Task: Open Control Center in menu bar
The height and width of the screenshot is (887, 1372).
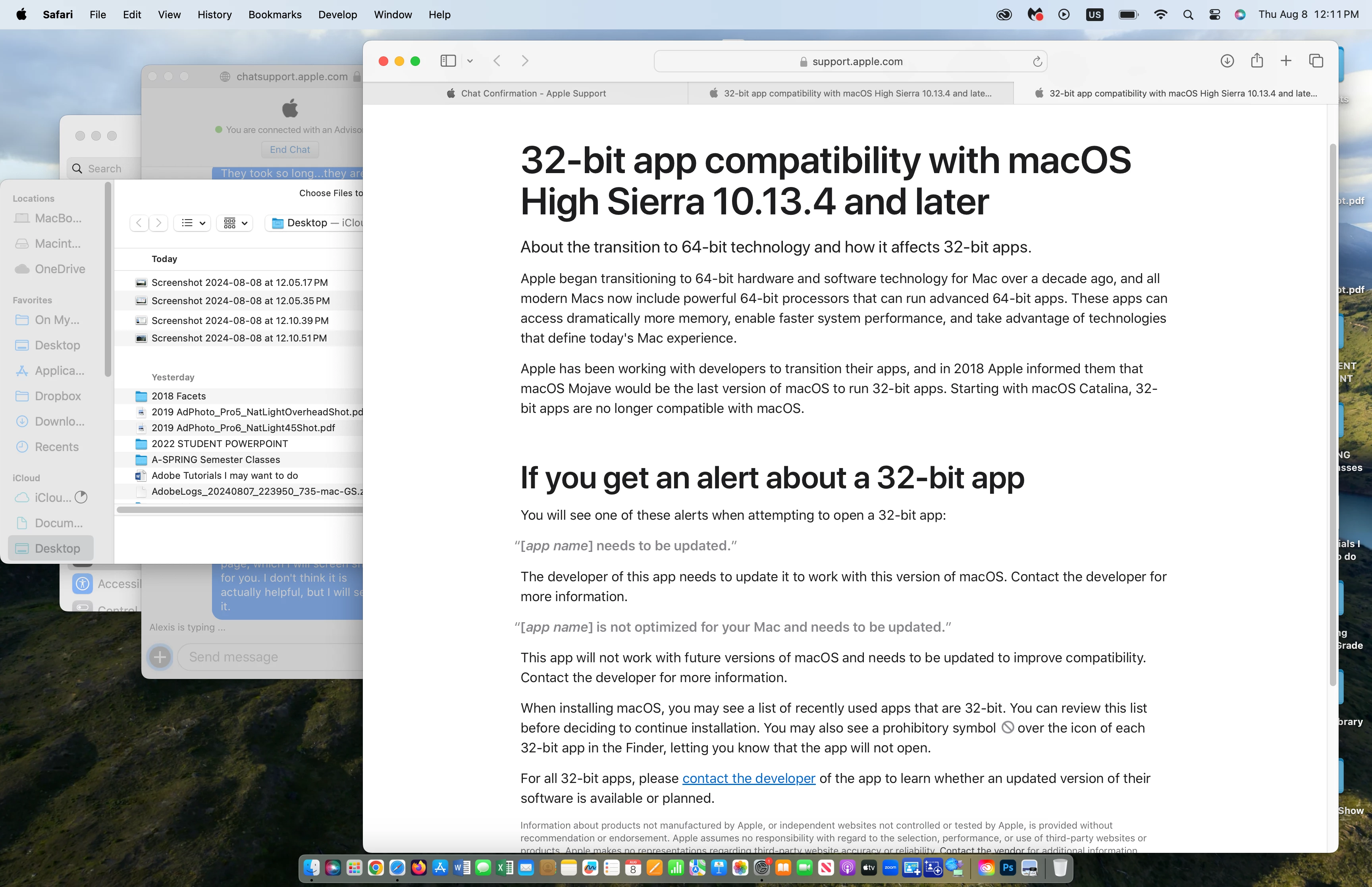Action: click(1214, 15)
